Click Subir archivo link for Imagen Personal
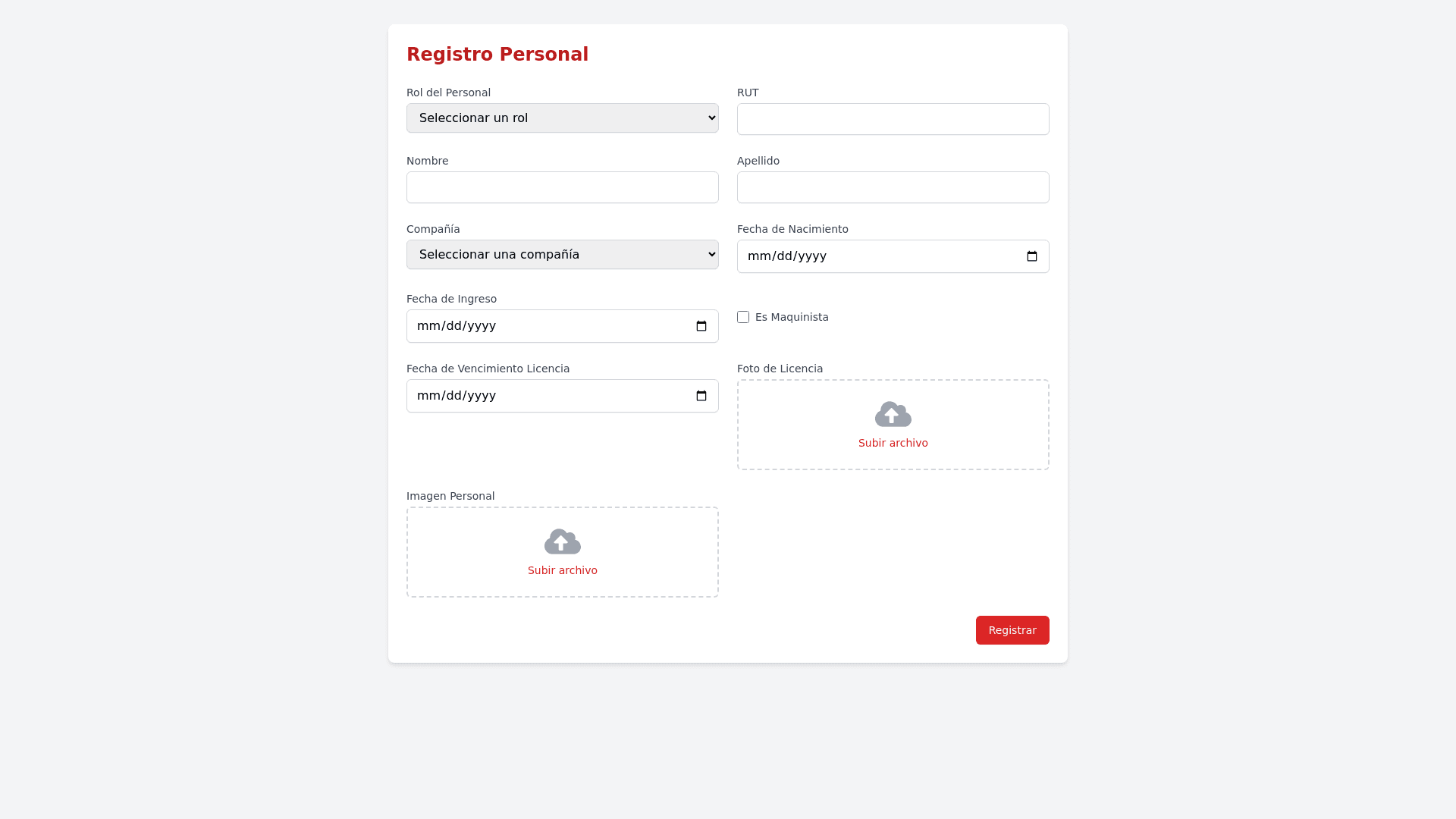The width and height of the screenshot is (1456, 819). 562,570
